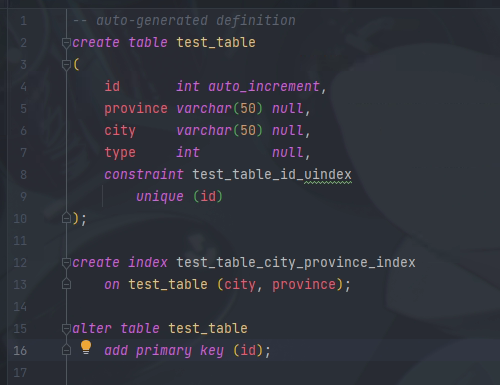The width and height of the screenshot is (500, 385).
Task: Click line number 12 in gutter
Action: click(20, 263)
